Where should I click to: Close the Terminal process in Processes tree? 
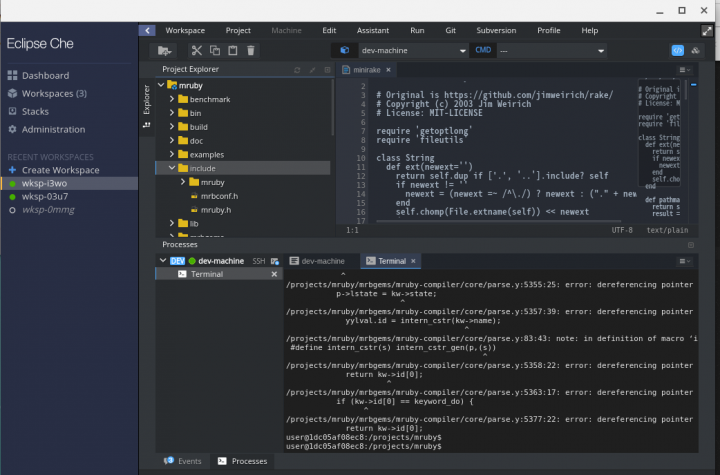click(274, 274)
